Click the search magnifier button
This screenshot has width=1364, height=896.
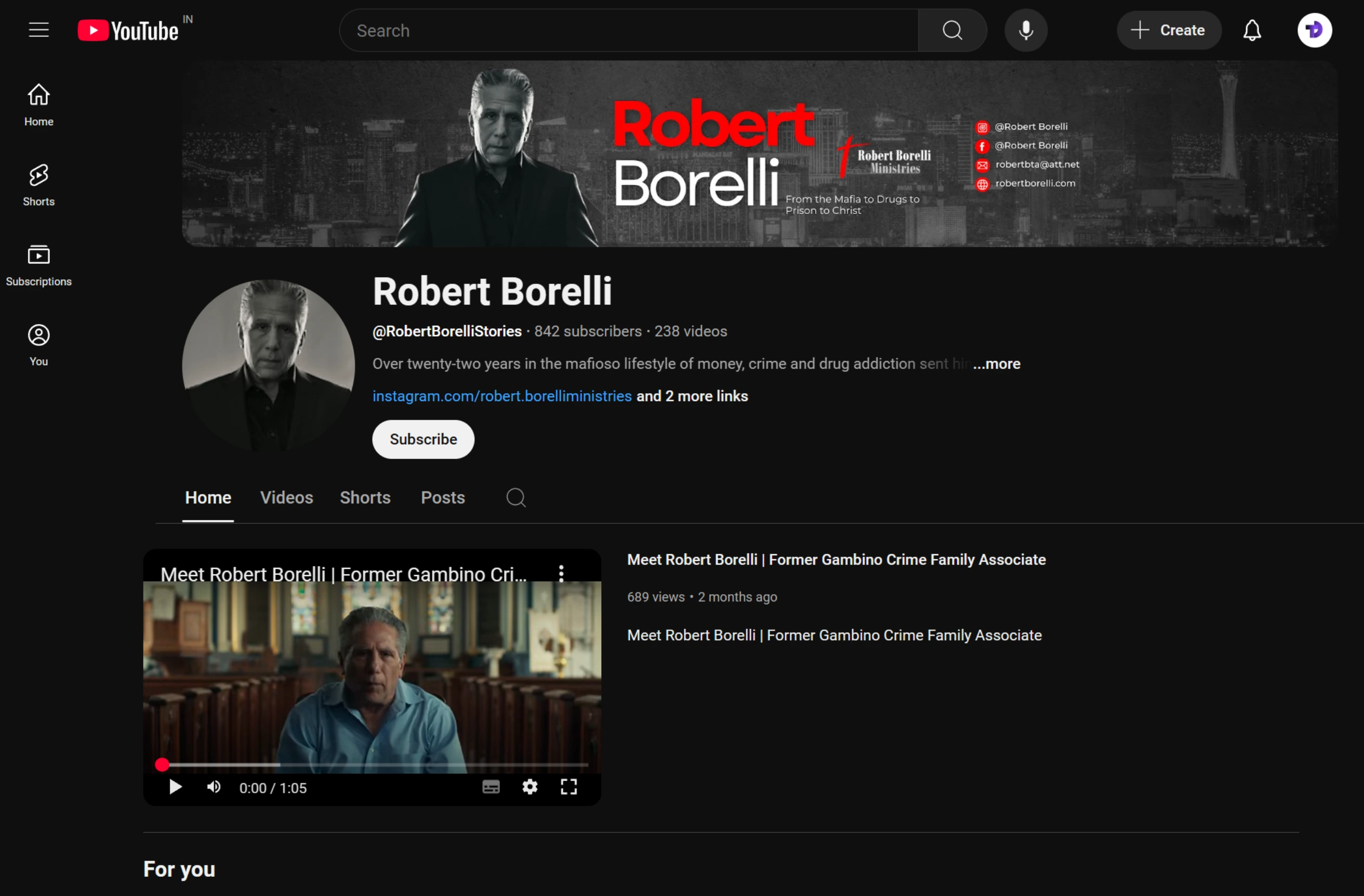point(952,30)
